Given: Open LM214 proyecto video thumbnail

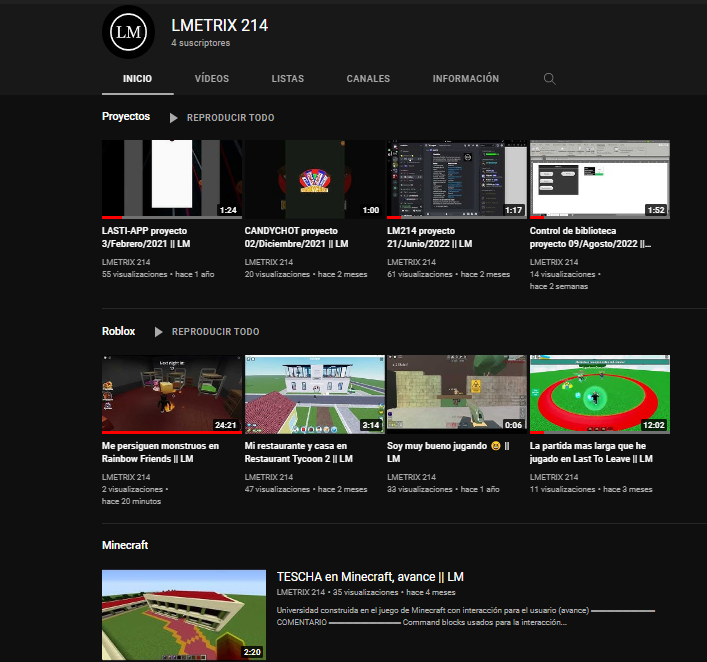Looking at the screenshot, I should pos(457,179).
